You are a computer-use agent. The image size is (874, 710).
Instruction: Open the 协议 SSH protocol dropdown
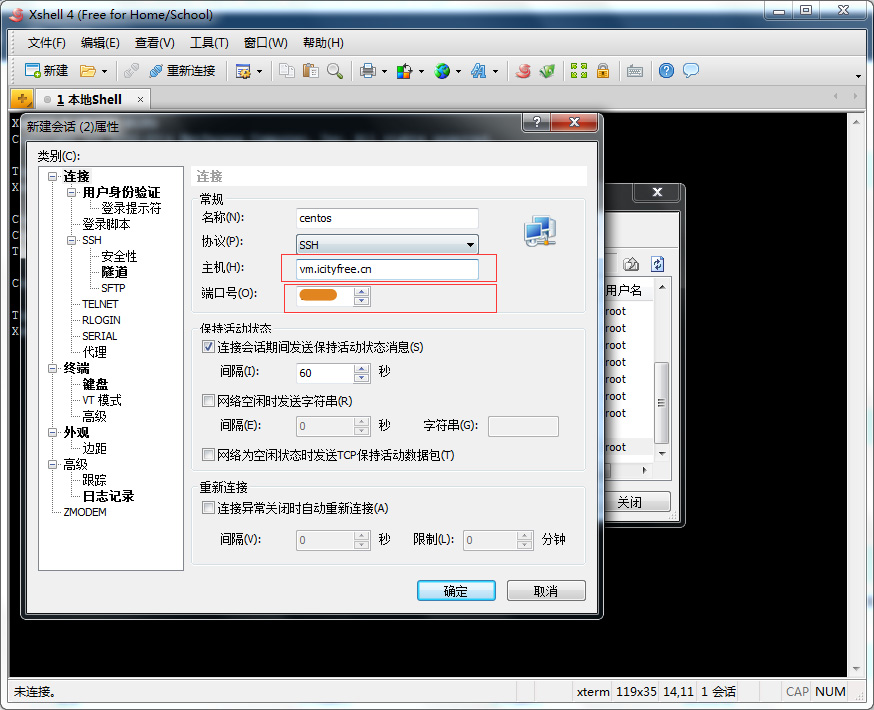point(387,245)
